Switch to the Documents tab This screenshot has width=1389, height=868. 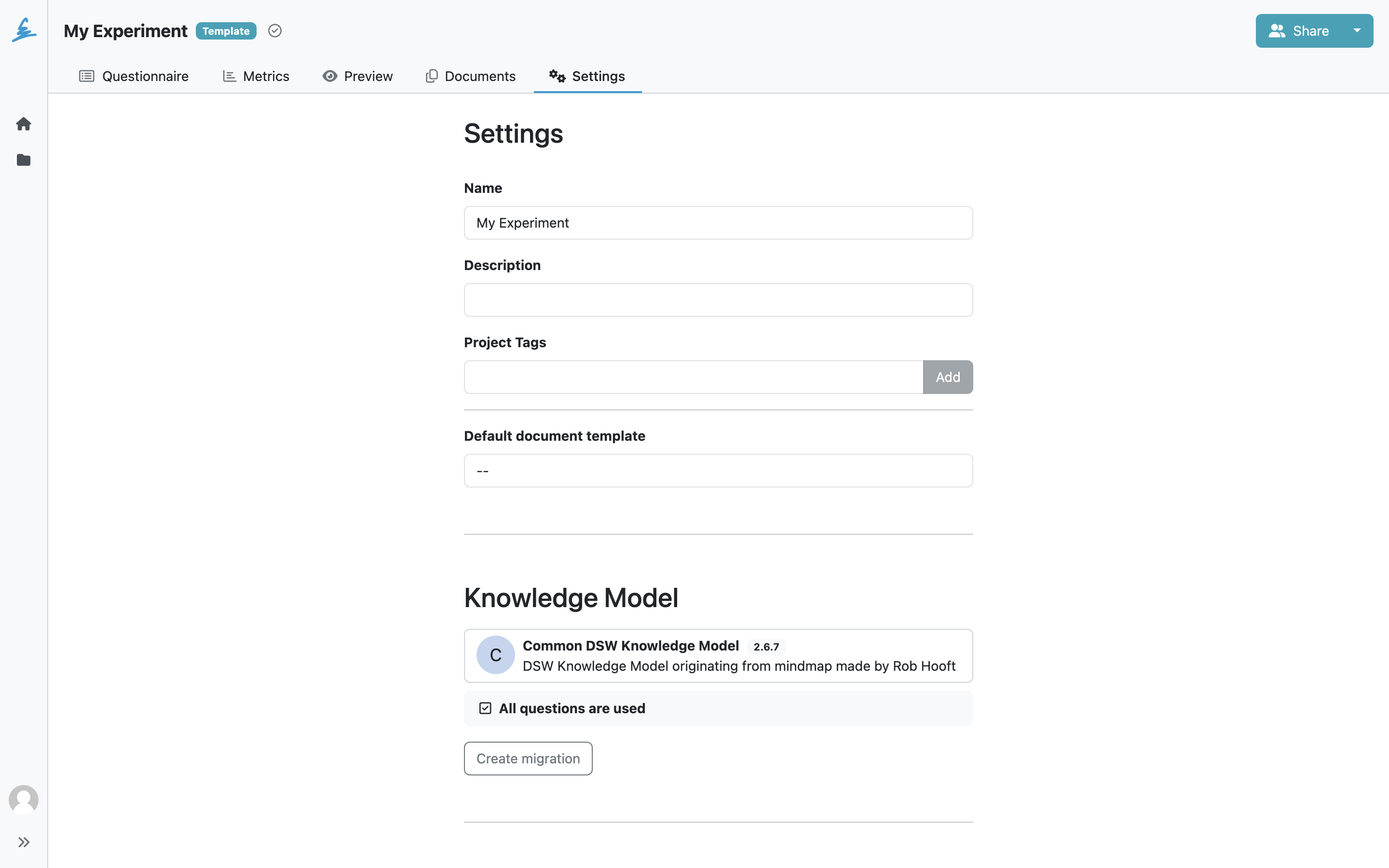click(x=471, y=76)
